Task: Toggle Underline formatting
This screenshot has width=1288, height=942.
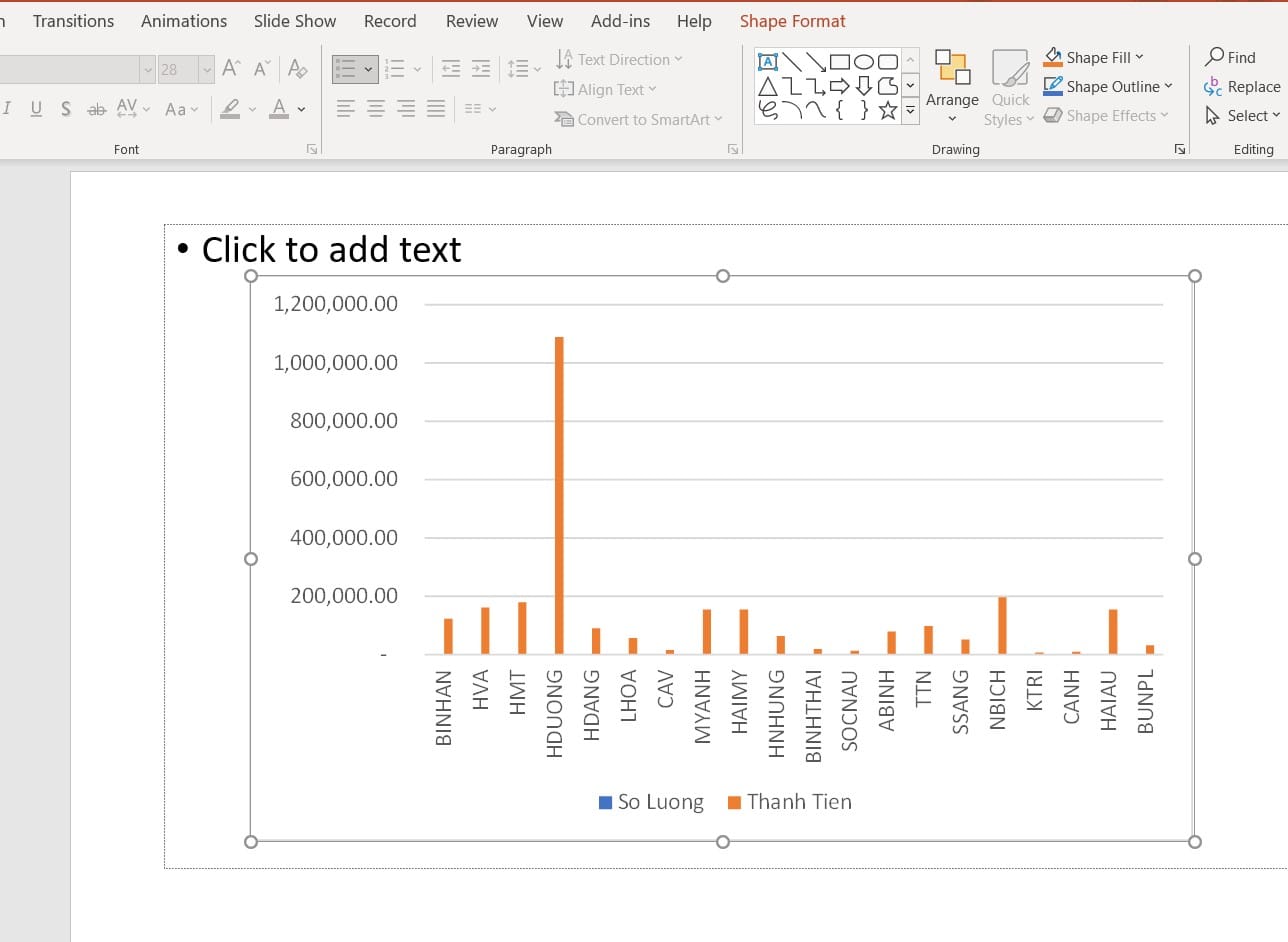Action: [37, 108]
